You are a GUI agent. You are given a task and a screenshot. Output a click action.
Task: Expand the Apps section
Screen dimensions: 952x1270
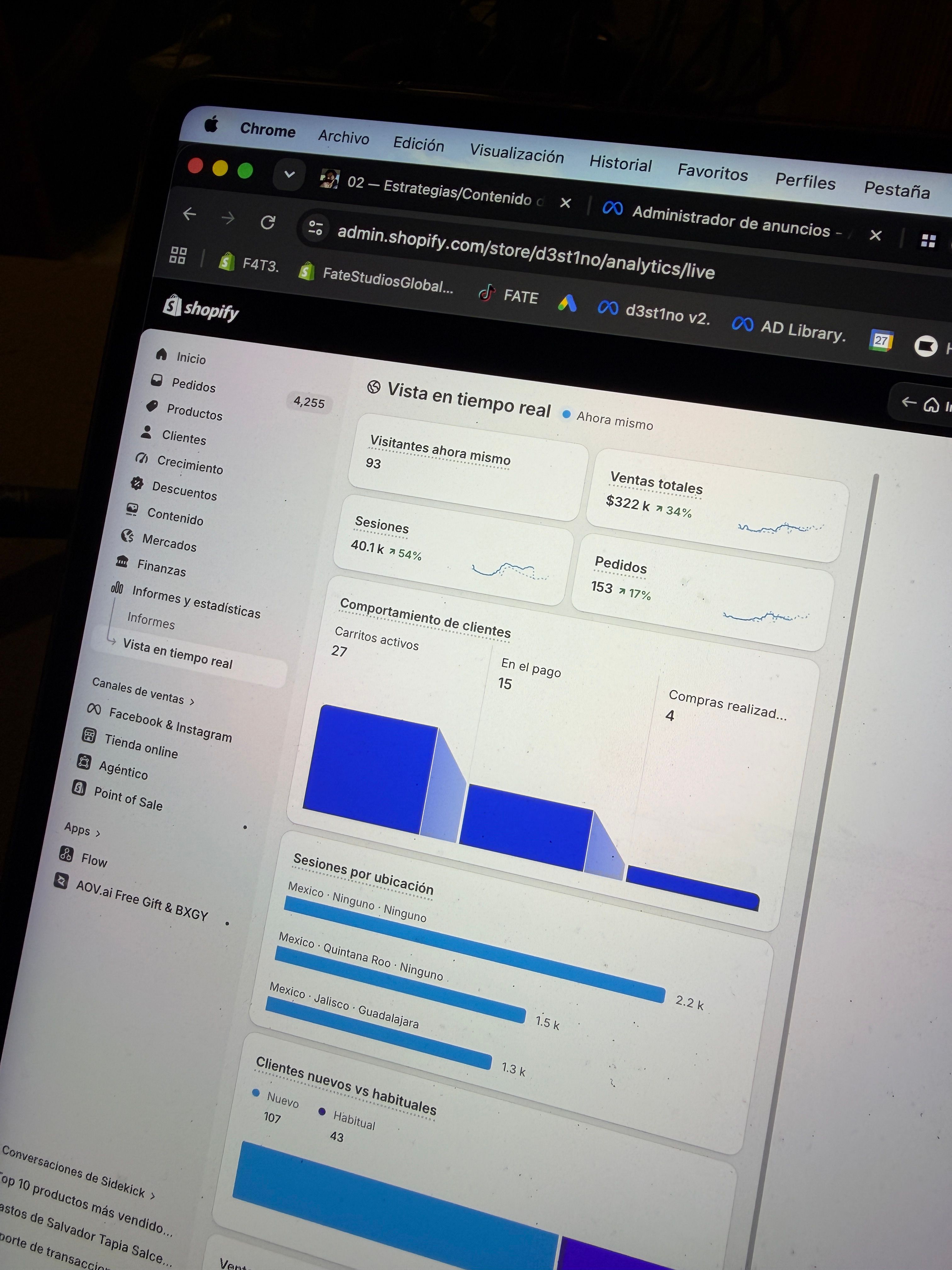point(82,830)
